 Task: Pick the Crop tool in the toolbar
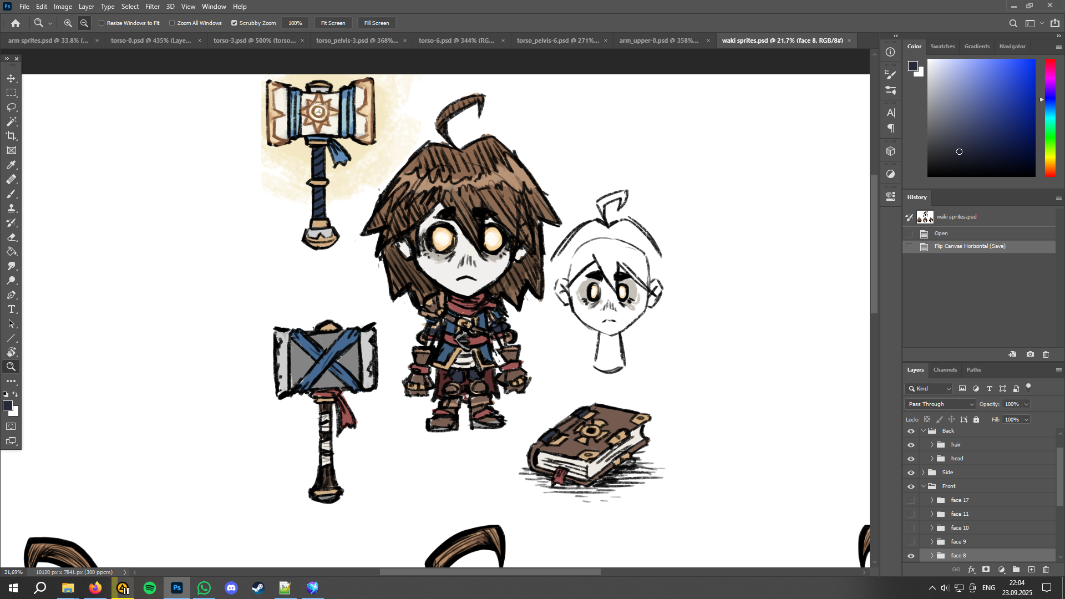(x=12, y=136)
